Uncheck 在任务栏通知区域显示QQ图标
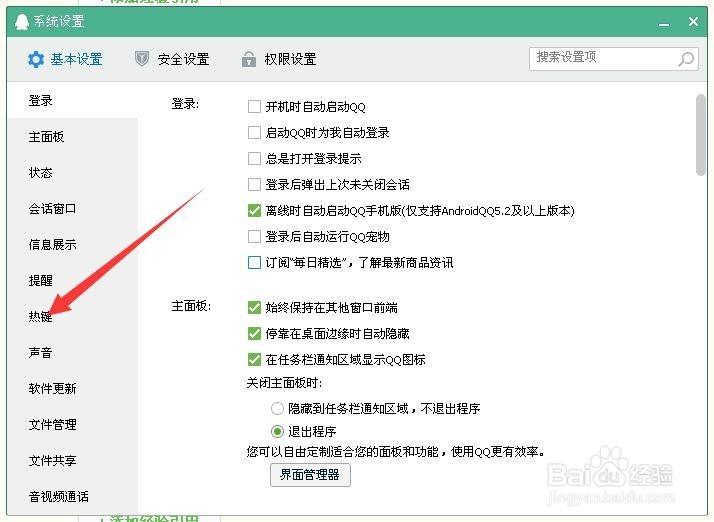Screen dimensions: 714x522 tap(254, 359)
